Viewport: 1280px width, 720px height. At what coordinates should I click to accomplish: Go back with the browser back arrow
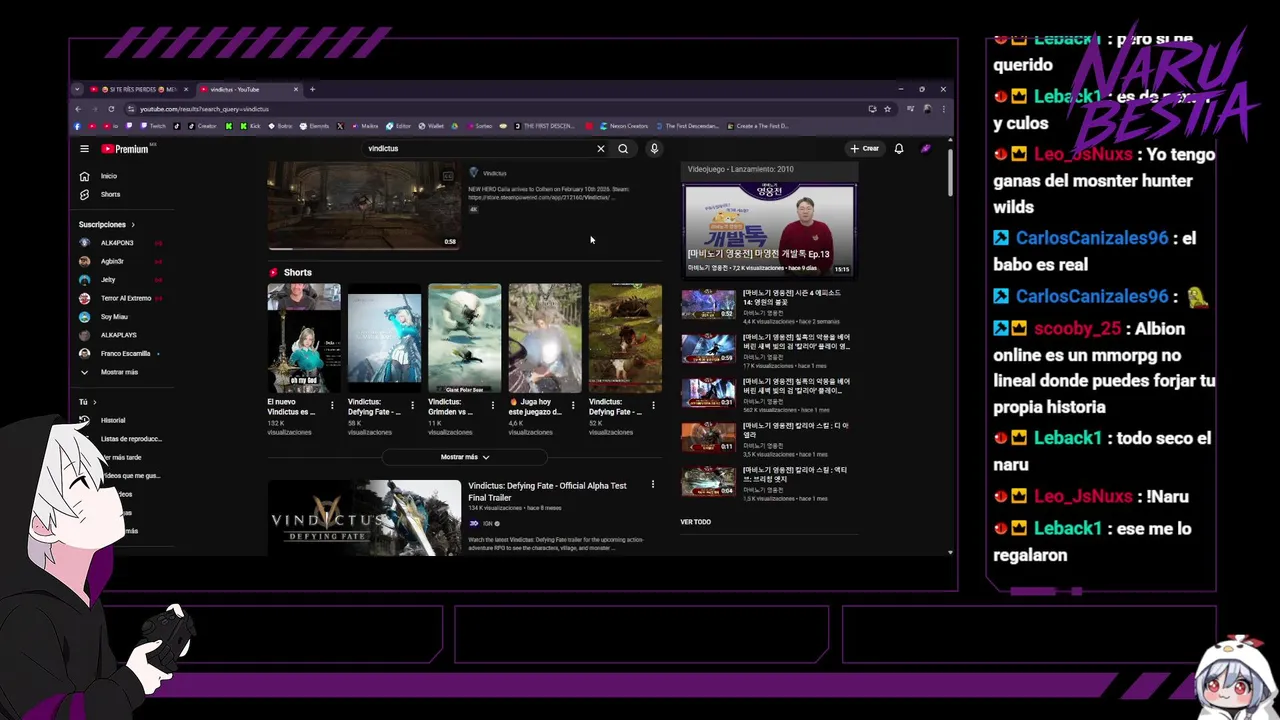[78, 108]
